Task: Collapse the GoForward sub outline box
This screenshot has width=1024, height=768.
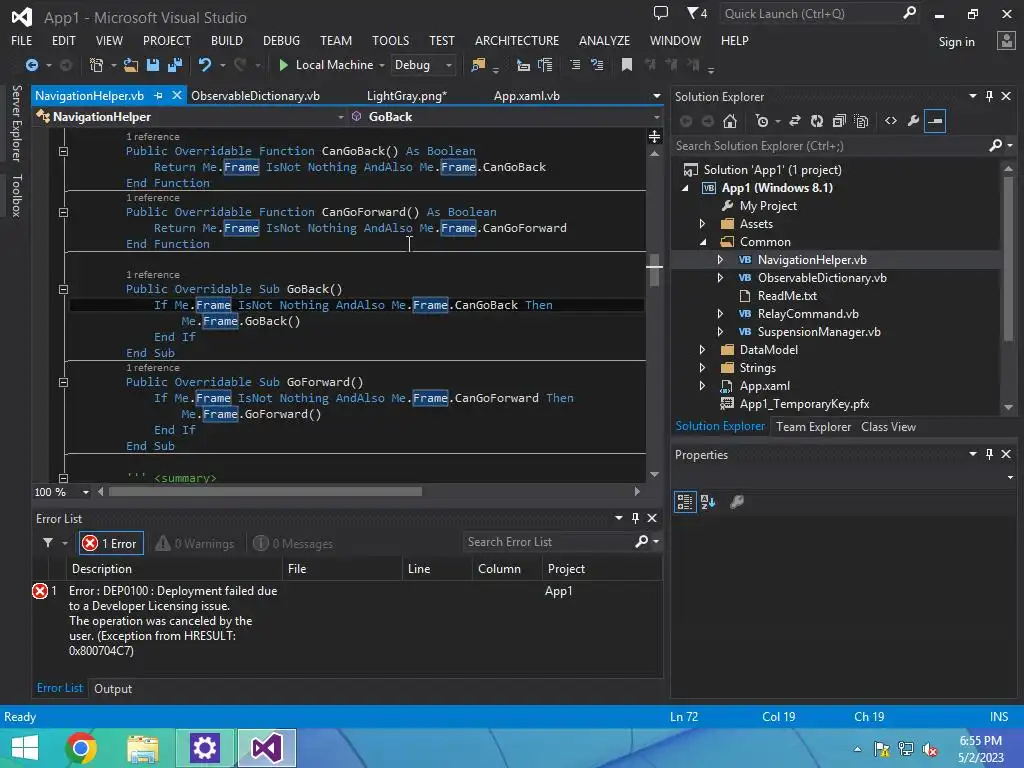Action: (x=63, y=383)
